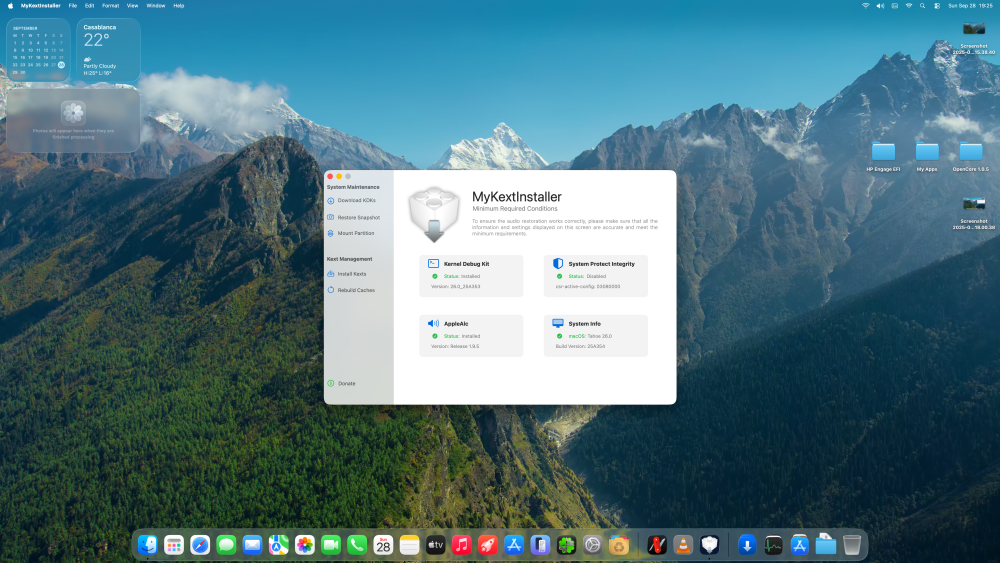The image size is (1000, 563).
Task: Click the 'Build Version: 25A354' text
Action: click(580, 346)
